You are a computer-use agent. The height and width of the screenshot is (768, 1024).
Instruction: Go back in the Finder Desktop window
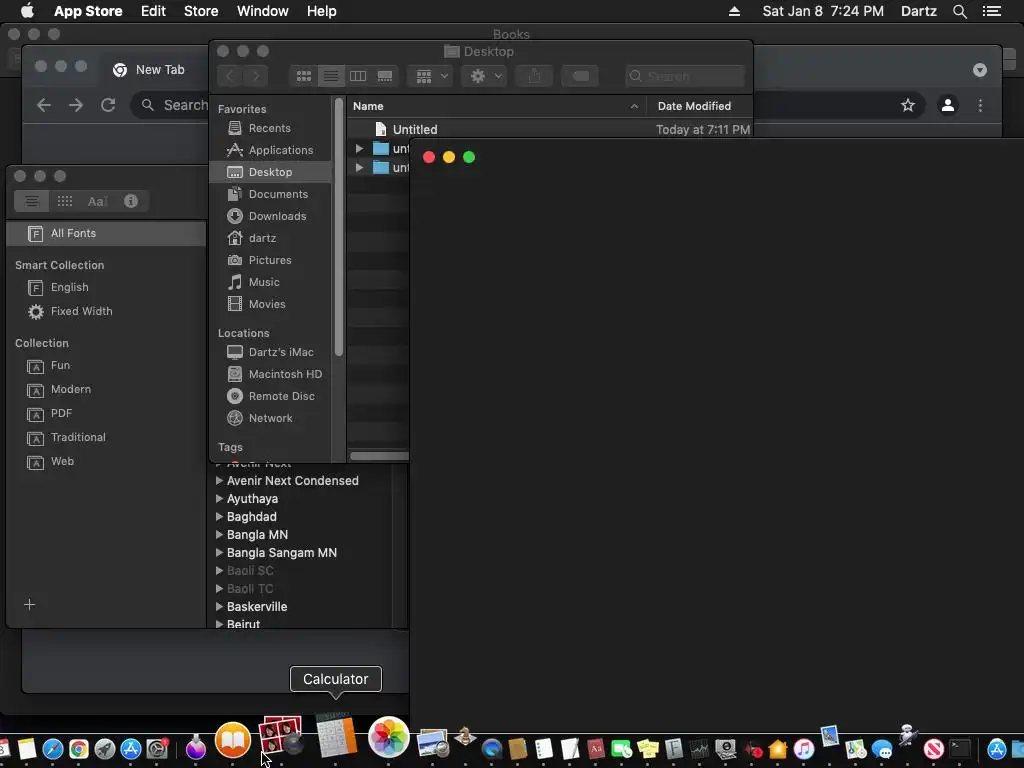(230, 76)
